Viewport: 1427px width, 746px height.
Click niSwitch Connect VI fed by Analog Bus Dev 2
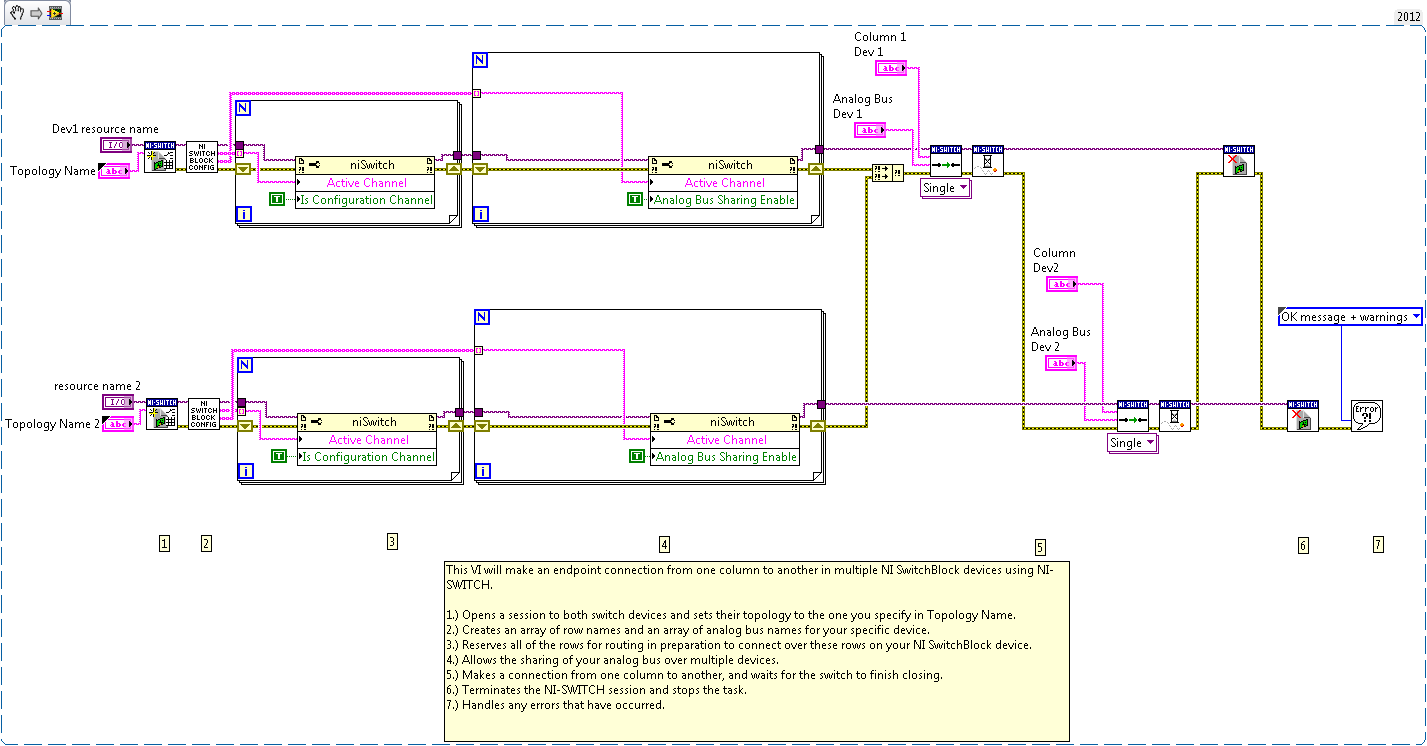click(x=1133, y=415)
